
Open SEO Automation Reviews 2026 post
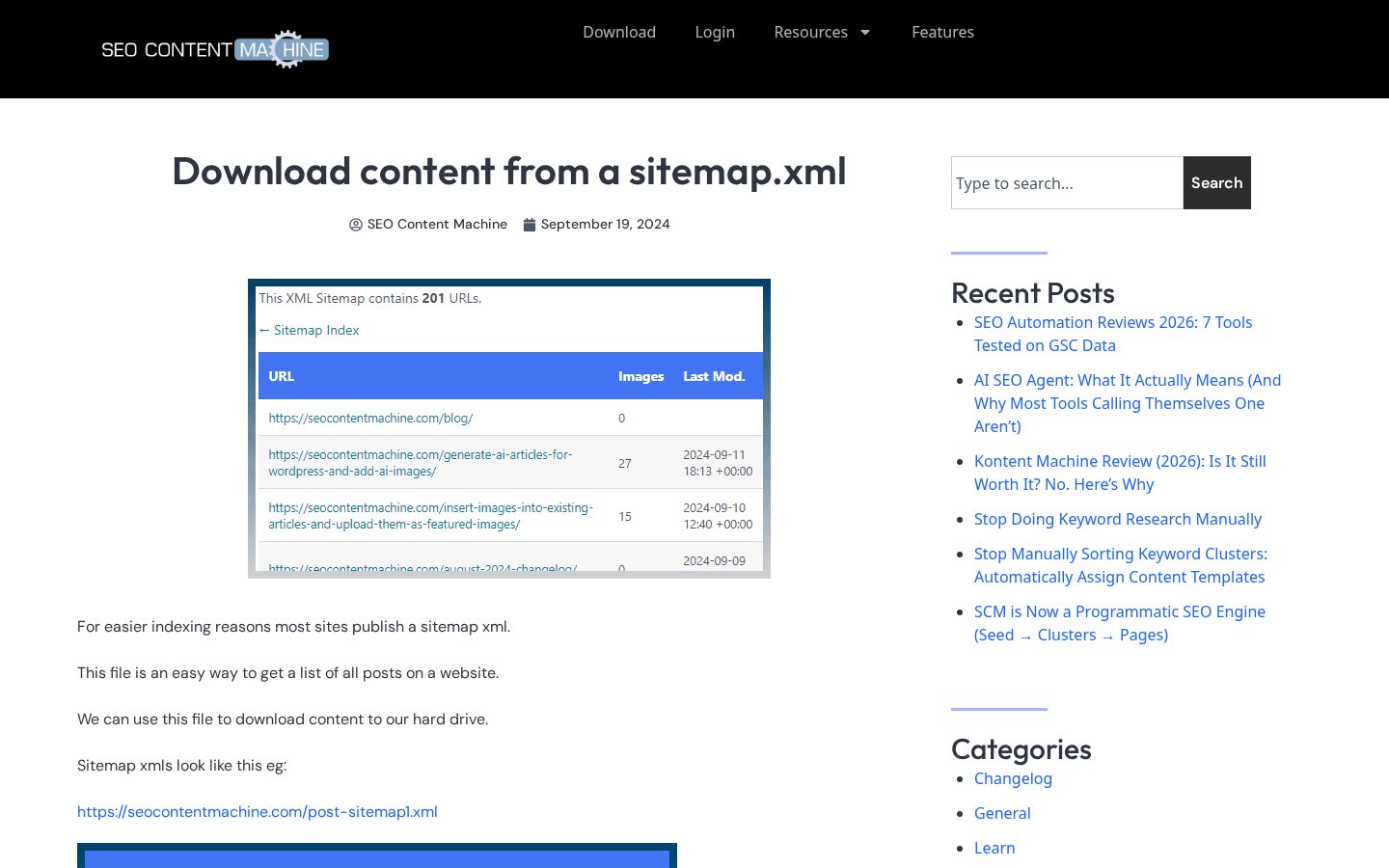(1113, 334)
